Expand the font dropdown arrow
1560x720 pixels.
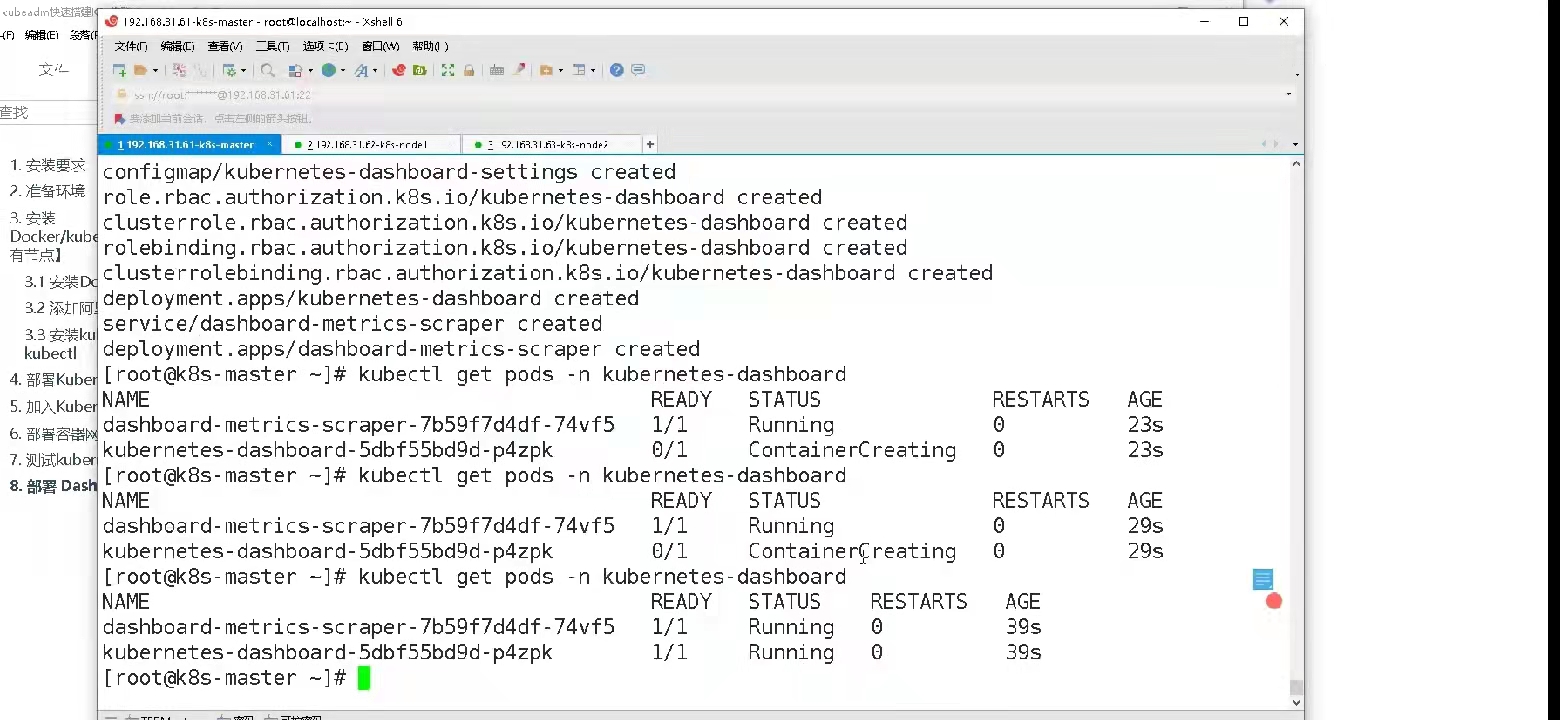375,70
